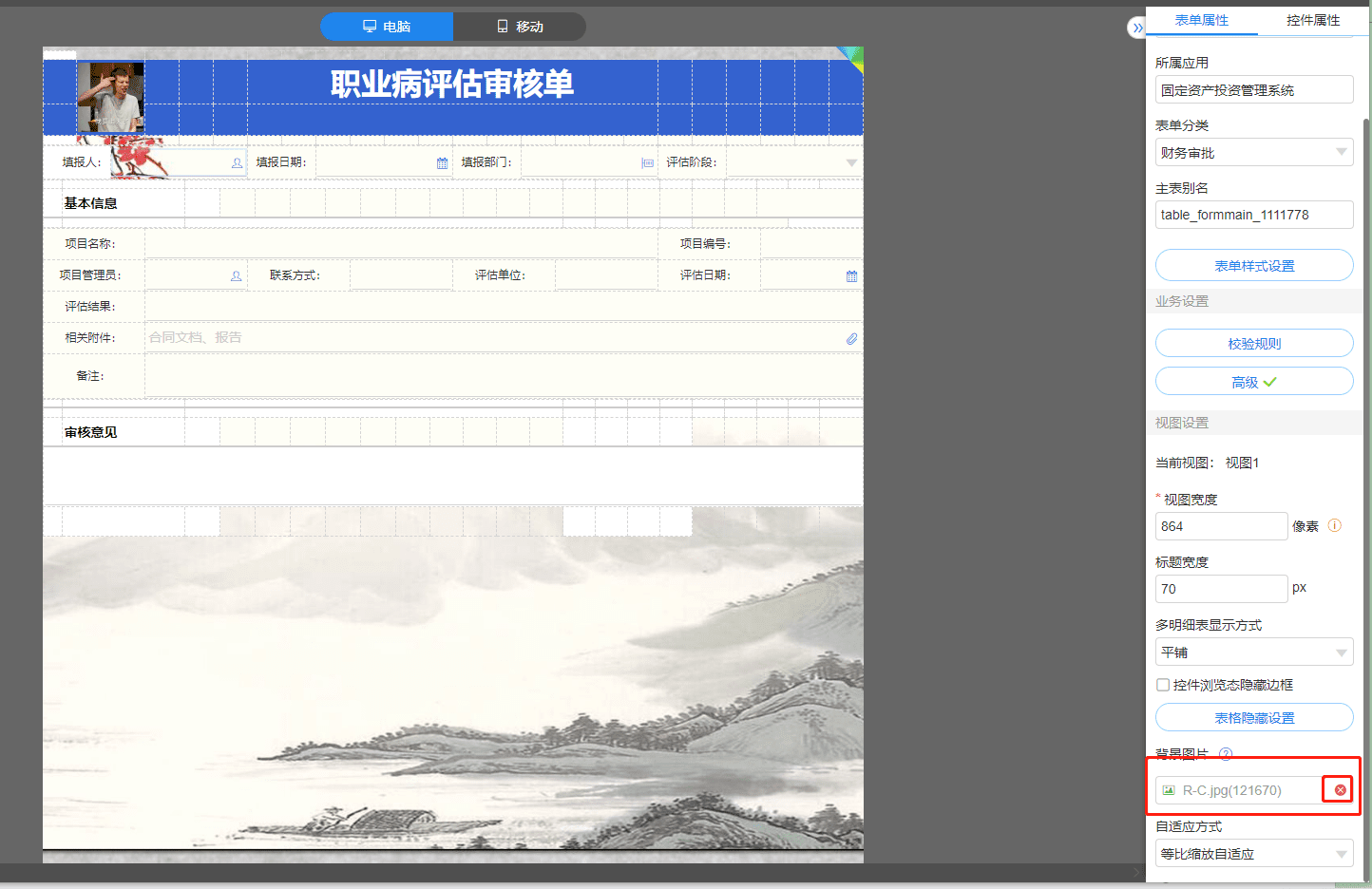
Task: Click the R-C.jpg(121670) file name
Action: [1231, 790]
